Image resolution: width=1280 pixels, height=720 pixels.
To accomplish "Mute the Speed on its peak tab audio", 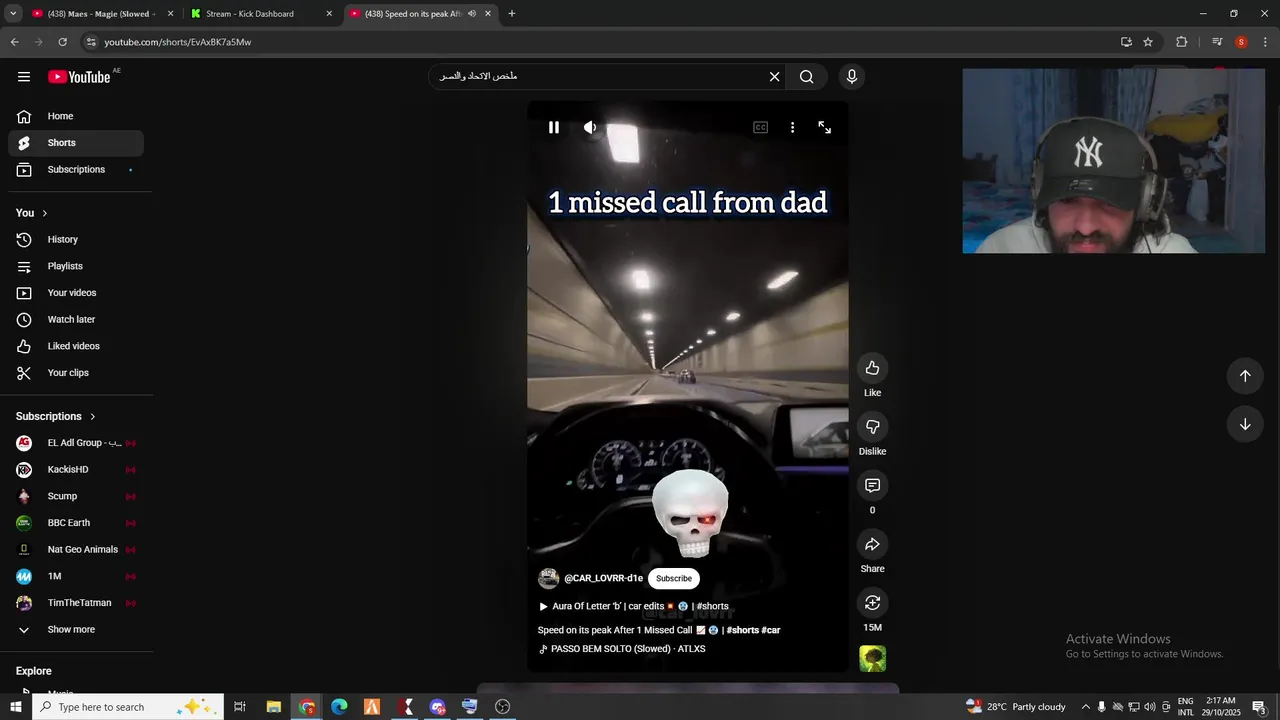I will (471, 14).
